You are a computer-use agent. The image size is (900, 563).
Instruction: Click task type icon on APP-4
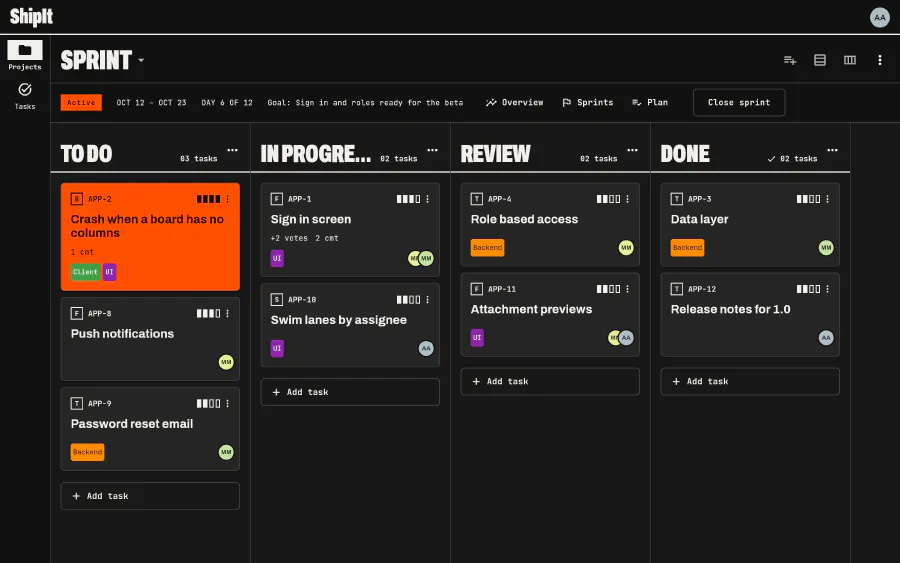(x=476, y=199)
